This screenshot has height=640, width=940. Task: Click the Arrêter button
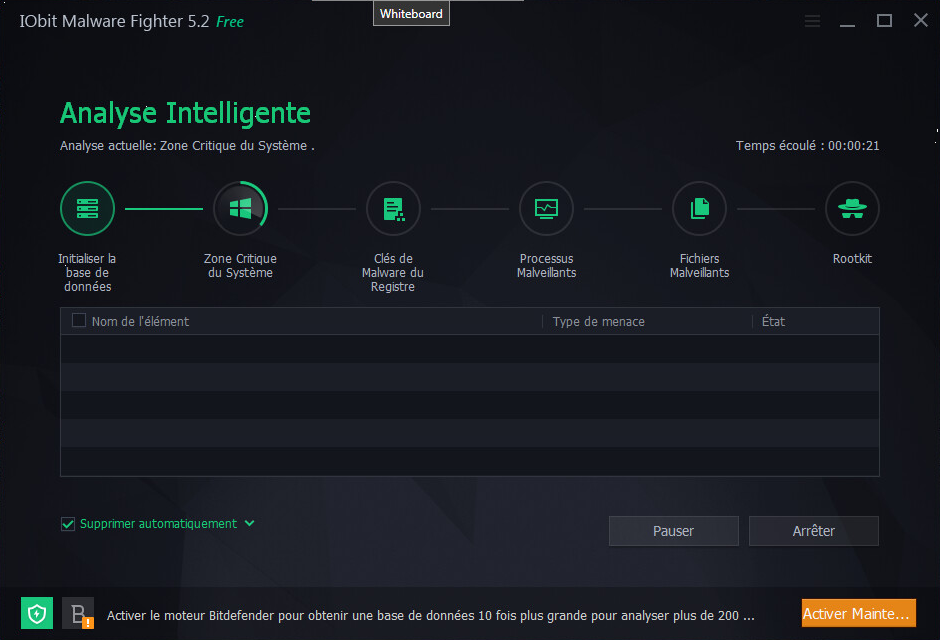pyautogui.click(x=814, y=531)
